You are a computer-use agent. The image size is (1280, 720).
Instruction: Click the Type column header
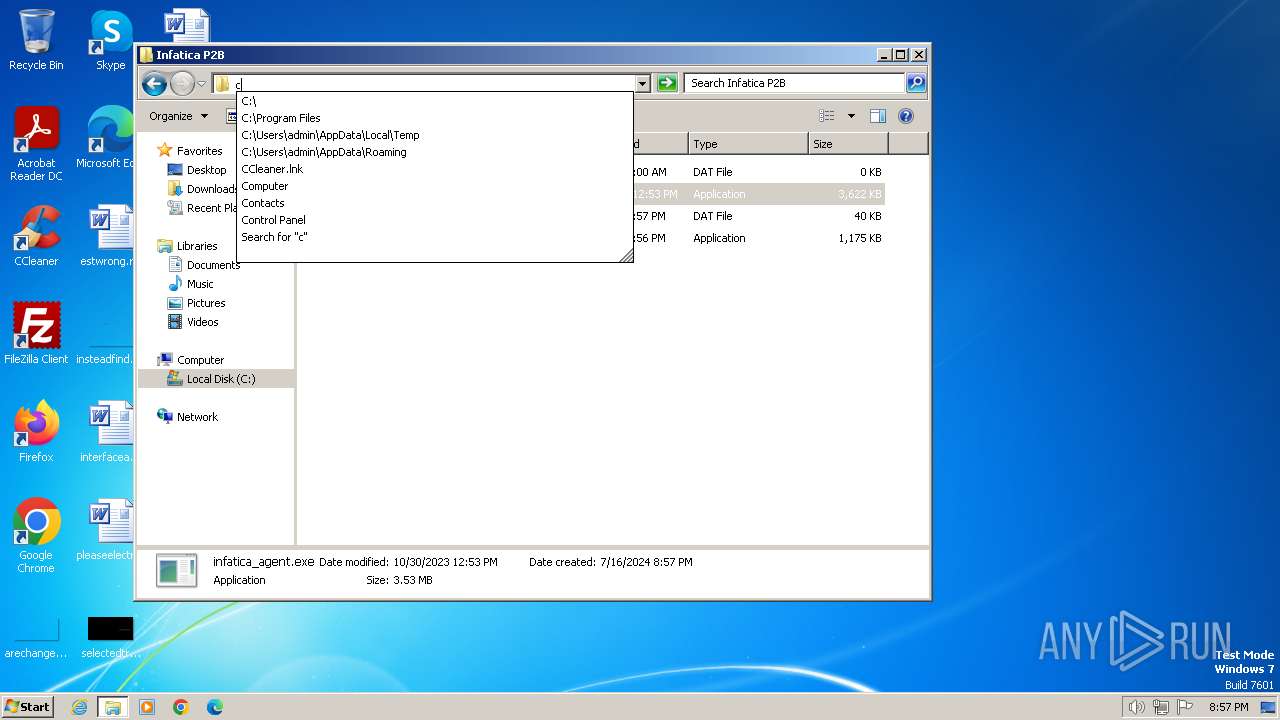(748, 144)
